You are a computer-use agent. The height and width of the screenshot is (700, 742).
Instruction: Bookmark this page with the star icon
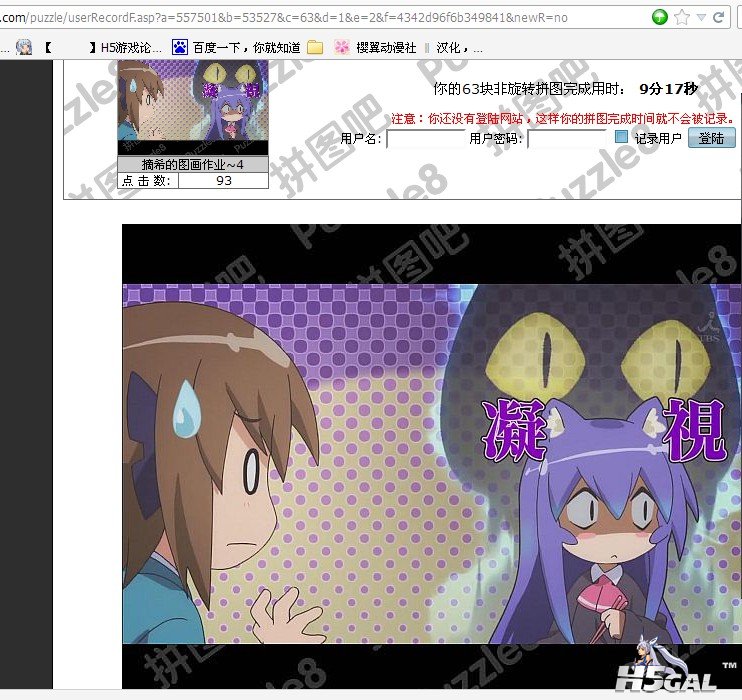pos(681,18)
